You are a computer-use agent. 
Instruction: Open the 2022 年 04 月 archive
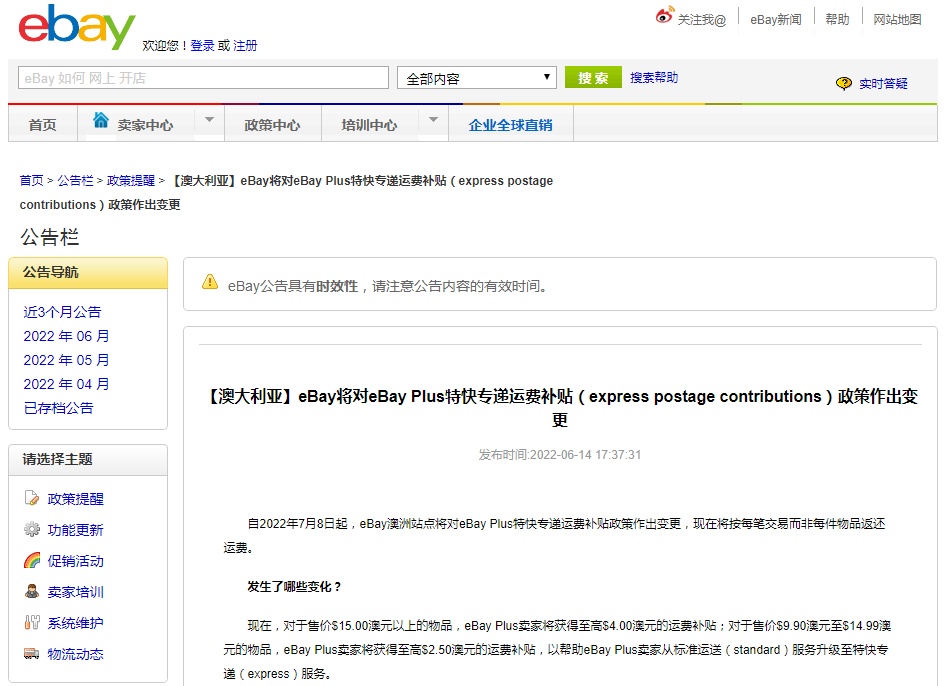pos(66,384)
